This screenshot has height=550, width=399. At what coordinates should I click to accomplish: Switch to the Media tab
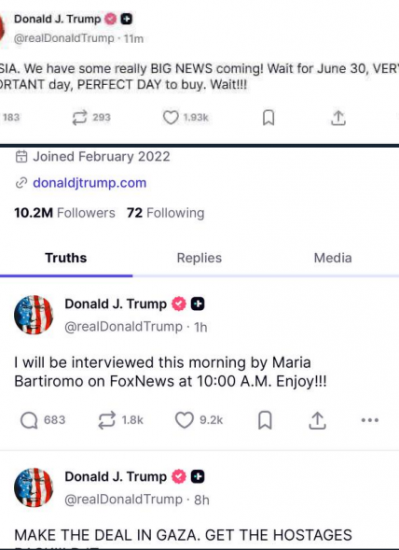click(x=333, y=258)
